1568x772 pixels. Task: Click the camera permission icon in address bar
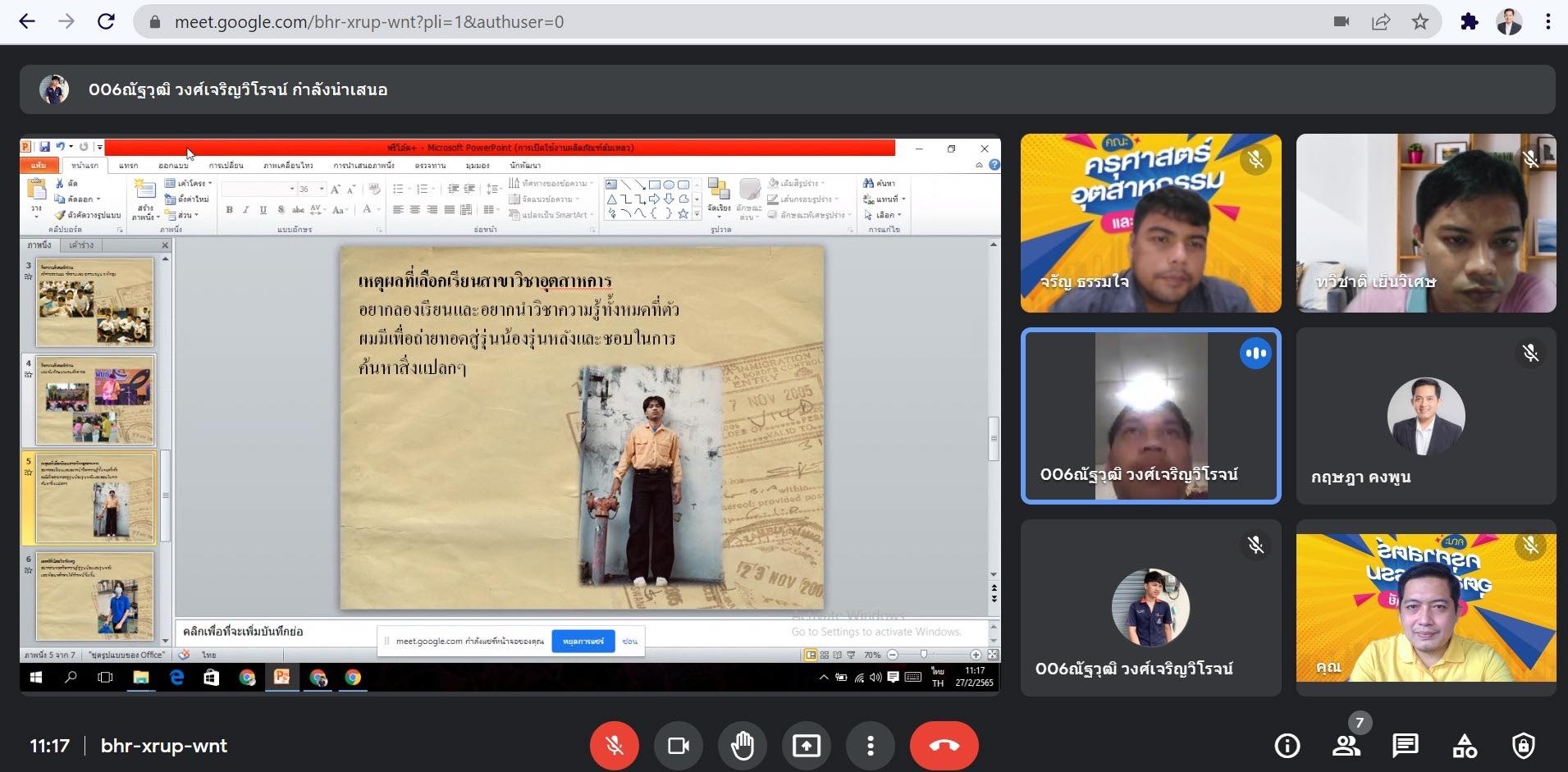pyautogui.click(x=1342, y=21)
